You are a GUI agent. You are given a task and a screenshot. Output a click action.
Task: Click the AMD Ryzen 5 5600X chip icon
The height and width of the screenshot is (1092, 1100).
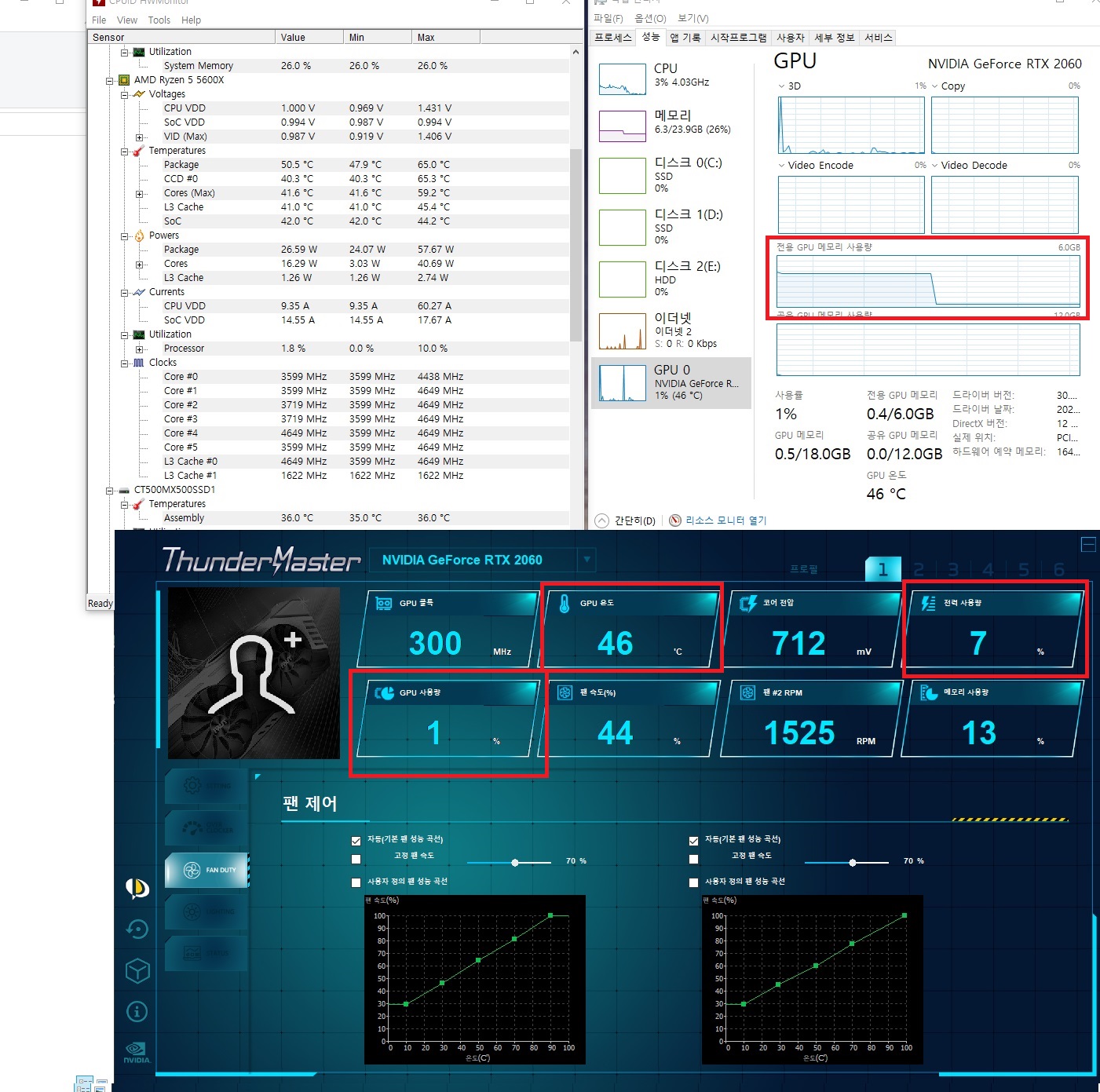click(x=124, y=80)
